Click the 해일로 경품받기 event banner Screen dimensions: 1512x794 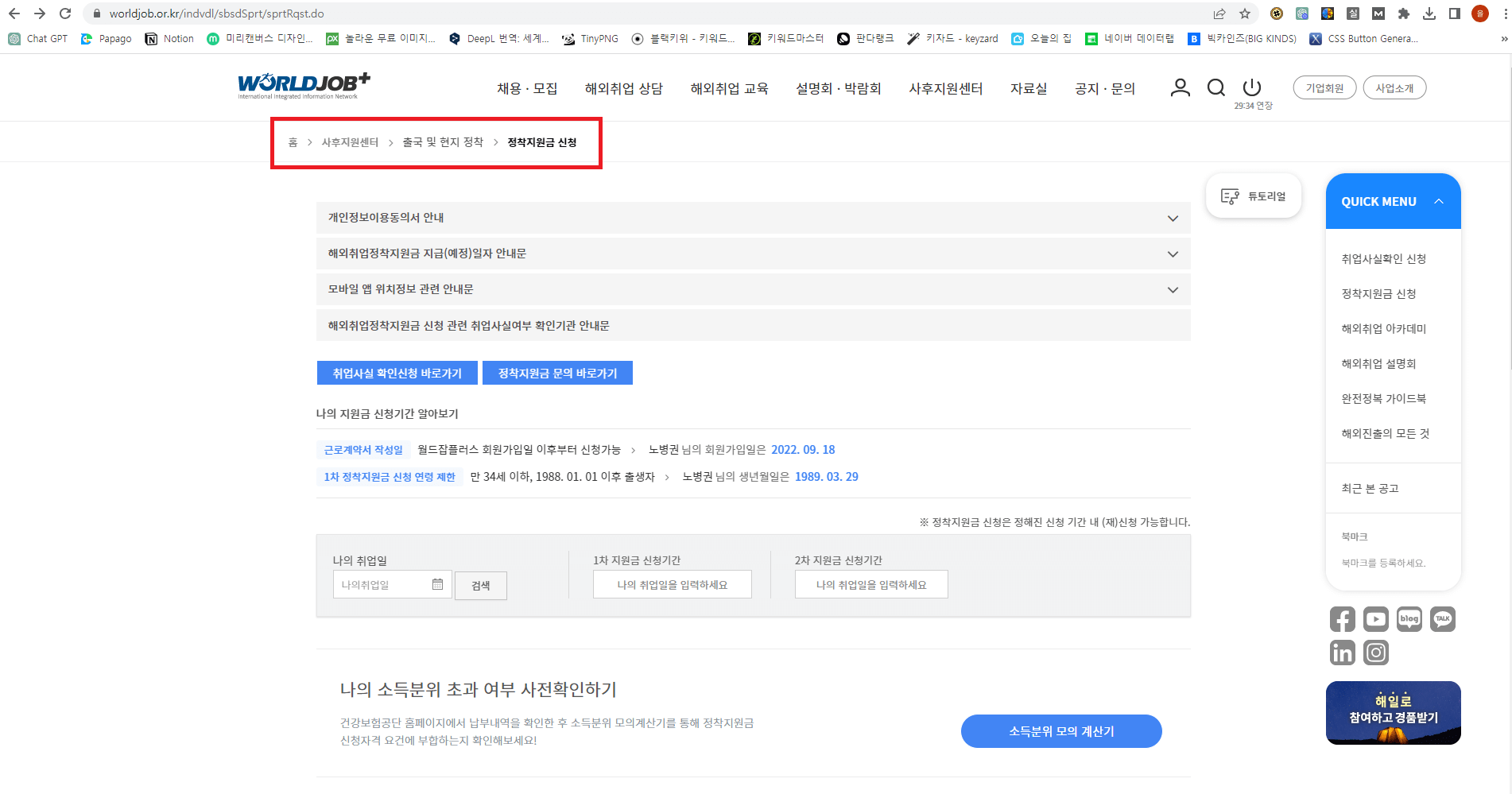tap(1393, 713)
